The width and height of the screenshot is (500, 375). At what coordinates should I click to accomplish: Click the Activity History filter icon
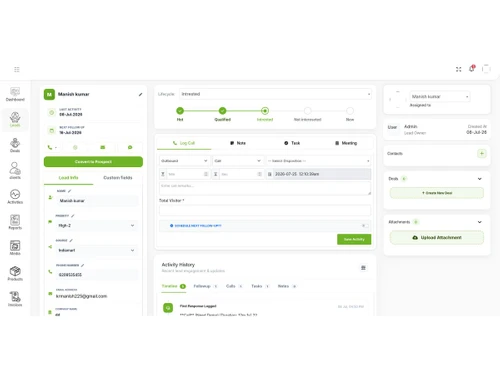pyautogui.click(x=363, y=268)
